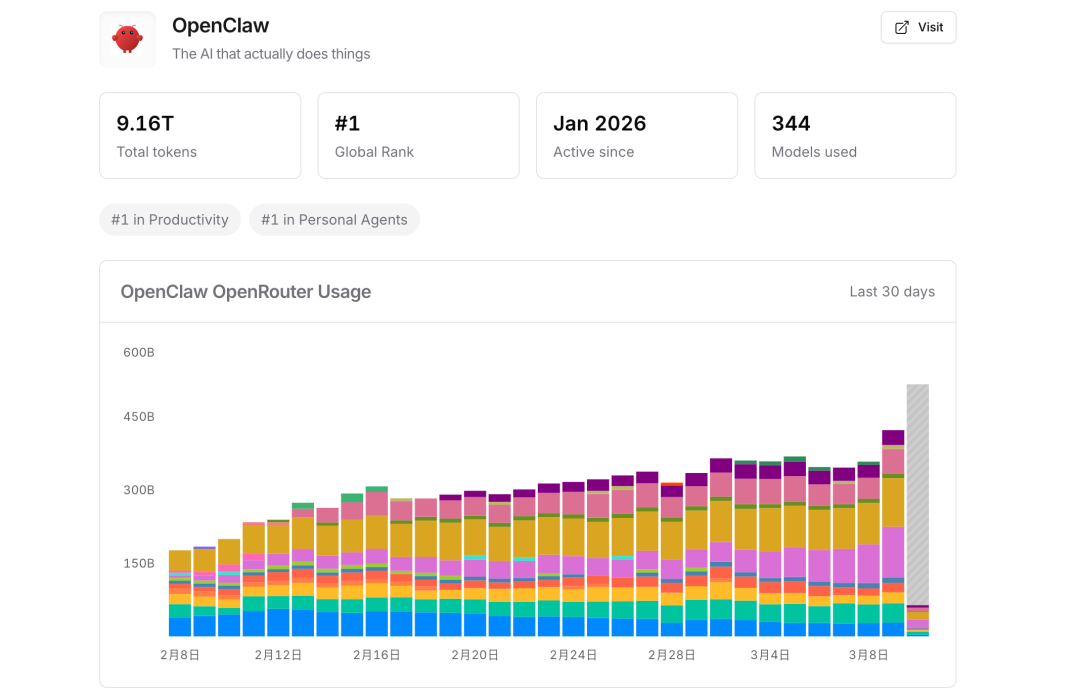Click the gray hatched projected bar
Viewport: 1080px width, 691px height.
point(917,490)
